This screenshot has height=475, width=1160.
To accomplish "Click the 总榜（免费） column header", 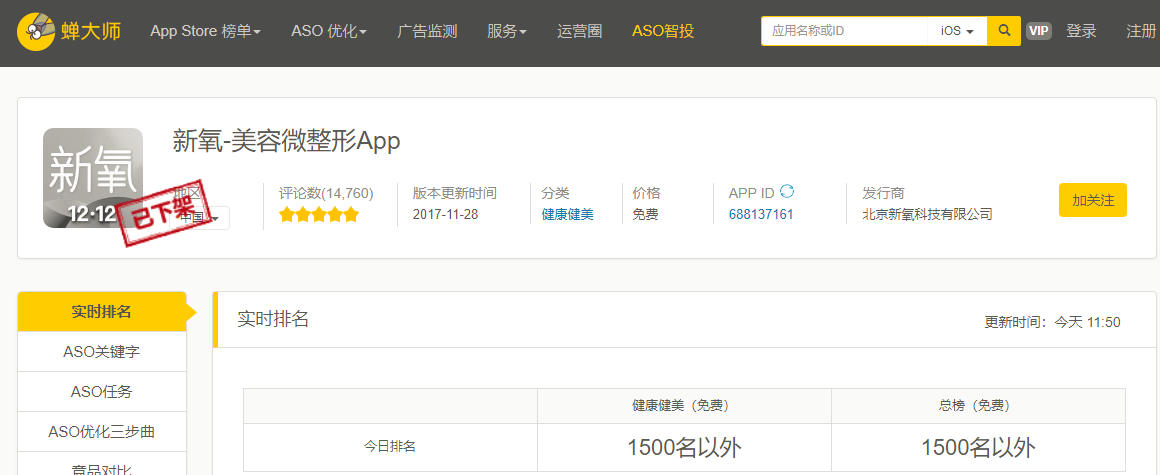I will coord(978,406).
